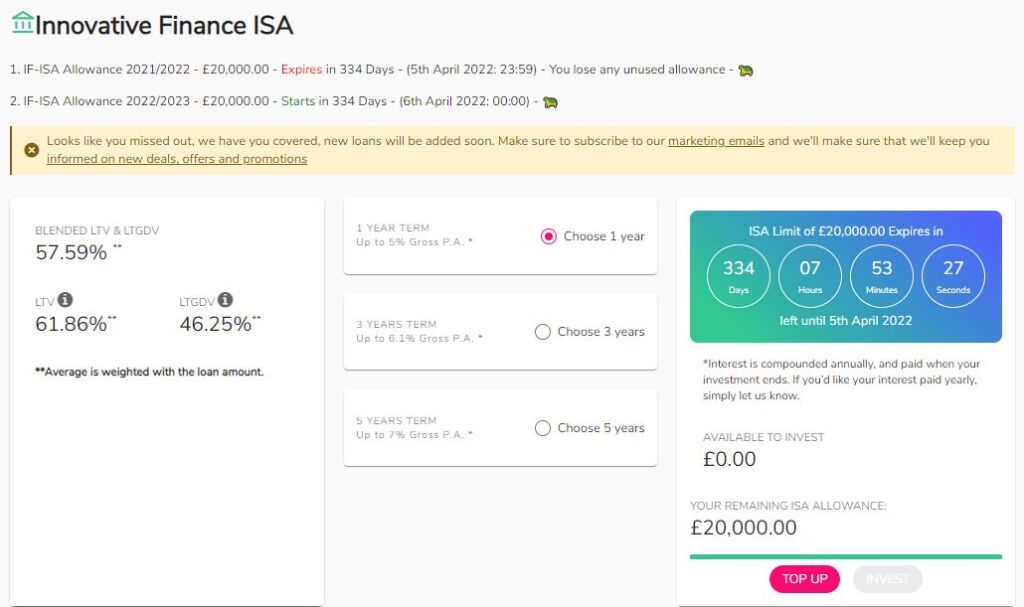Follow the informed on new deals link
The width and height of the screenshot is (1024, 607).
(176, 159)
